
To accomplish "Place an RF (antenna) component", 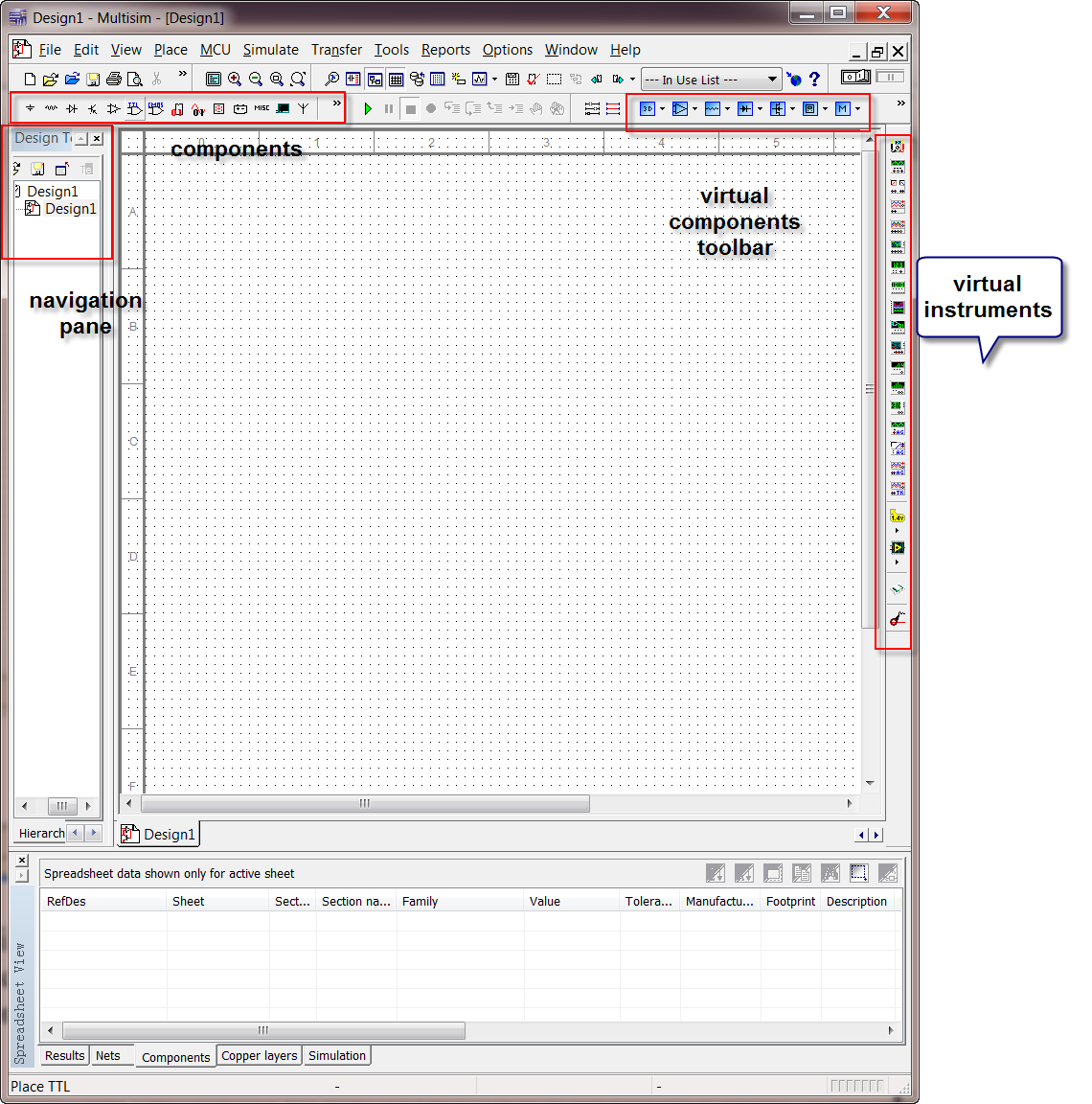I will [x=304, y=108].
